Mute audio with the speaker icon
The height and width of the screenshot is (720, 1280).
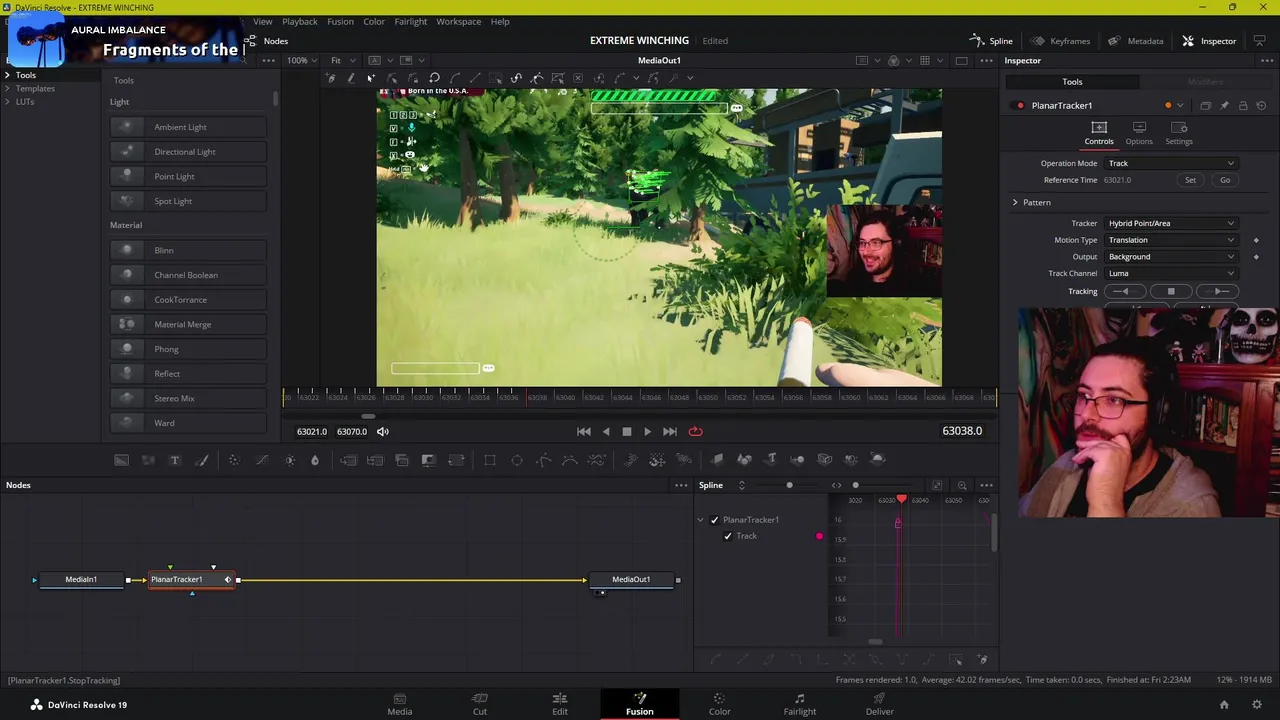(x=382, y=431)
